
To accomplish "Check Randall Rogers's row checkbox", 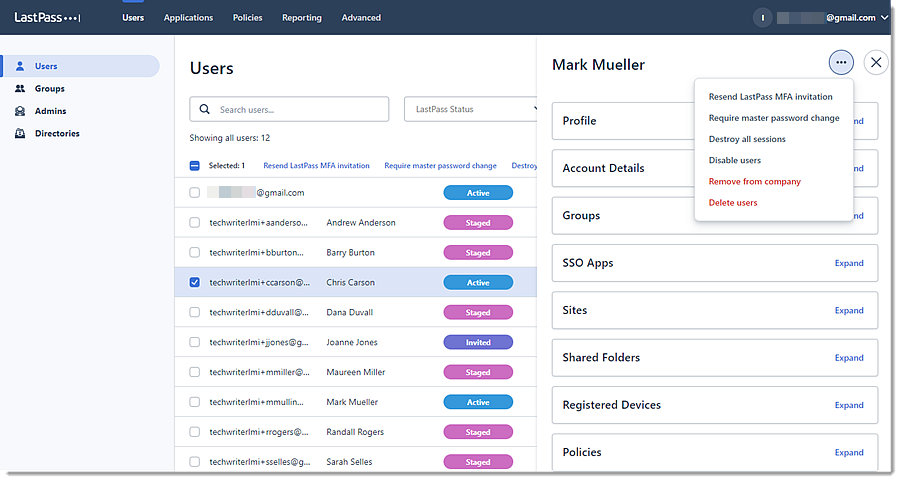I will click(x=195, y=432).
